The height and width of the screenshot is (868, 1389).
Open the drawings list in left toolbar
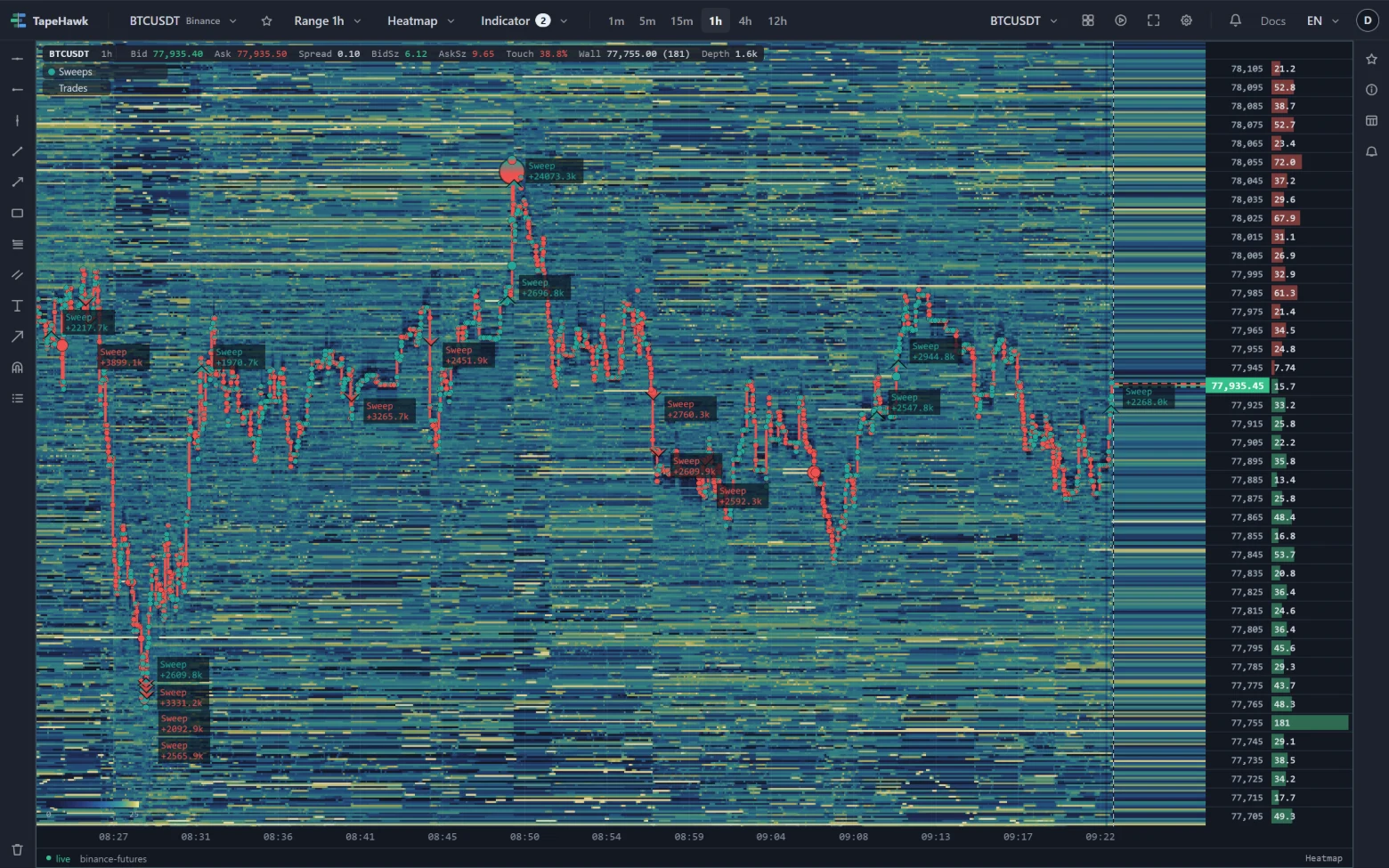[x=17, y=399]
